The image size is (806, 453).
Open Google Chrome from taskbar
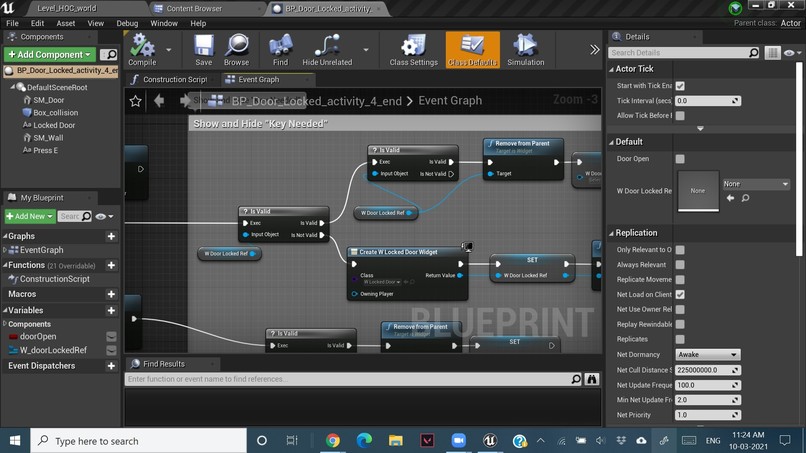[333, 441]
